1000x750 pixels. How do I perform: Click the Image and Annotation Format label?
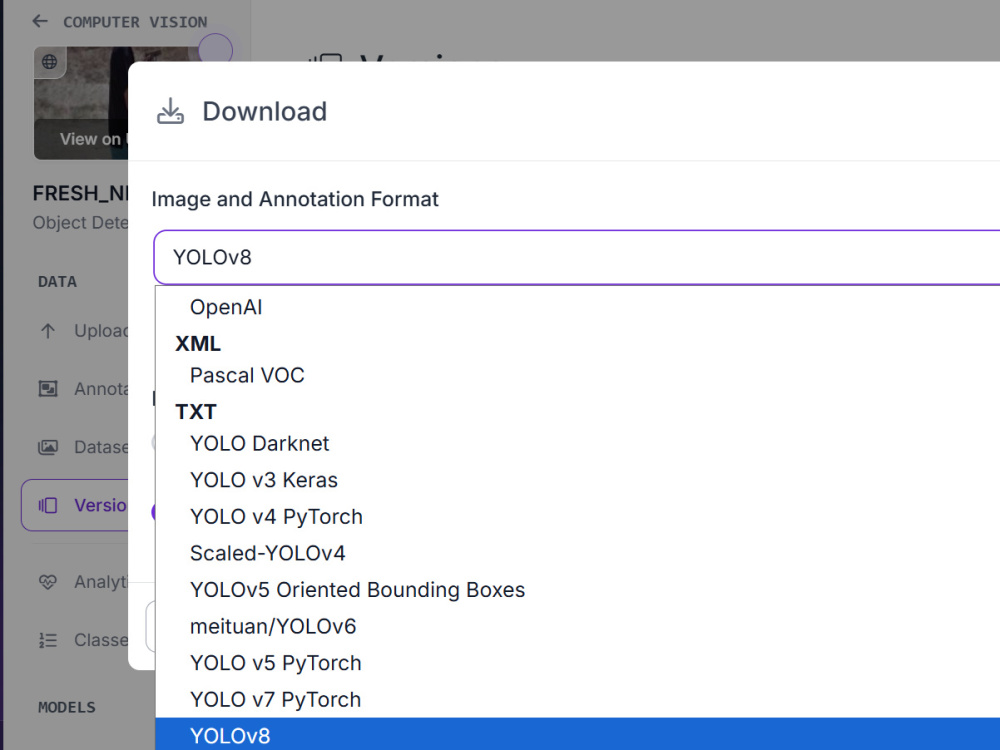295,199
